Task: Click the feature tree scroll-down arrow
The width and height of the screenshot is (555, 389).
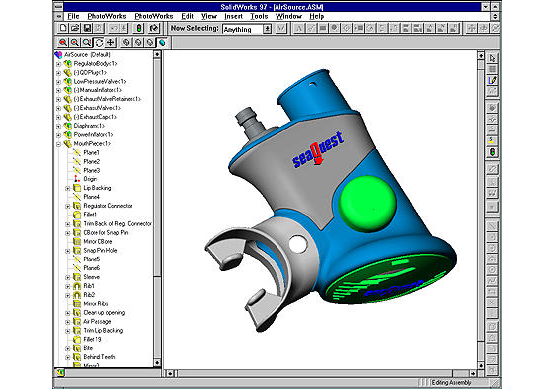Action: click(157, 363)
